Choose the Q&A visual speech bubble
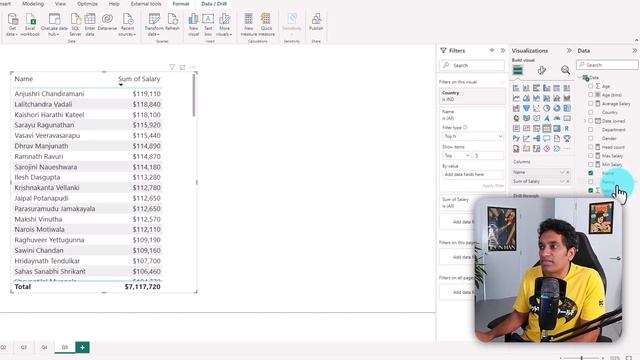This screenshot has height=360, width=640. pyautogui.click(x=547, y=138)
